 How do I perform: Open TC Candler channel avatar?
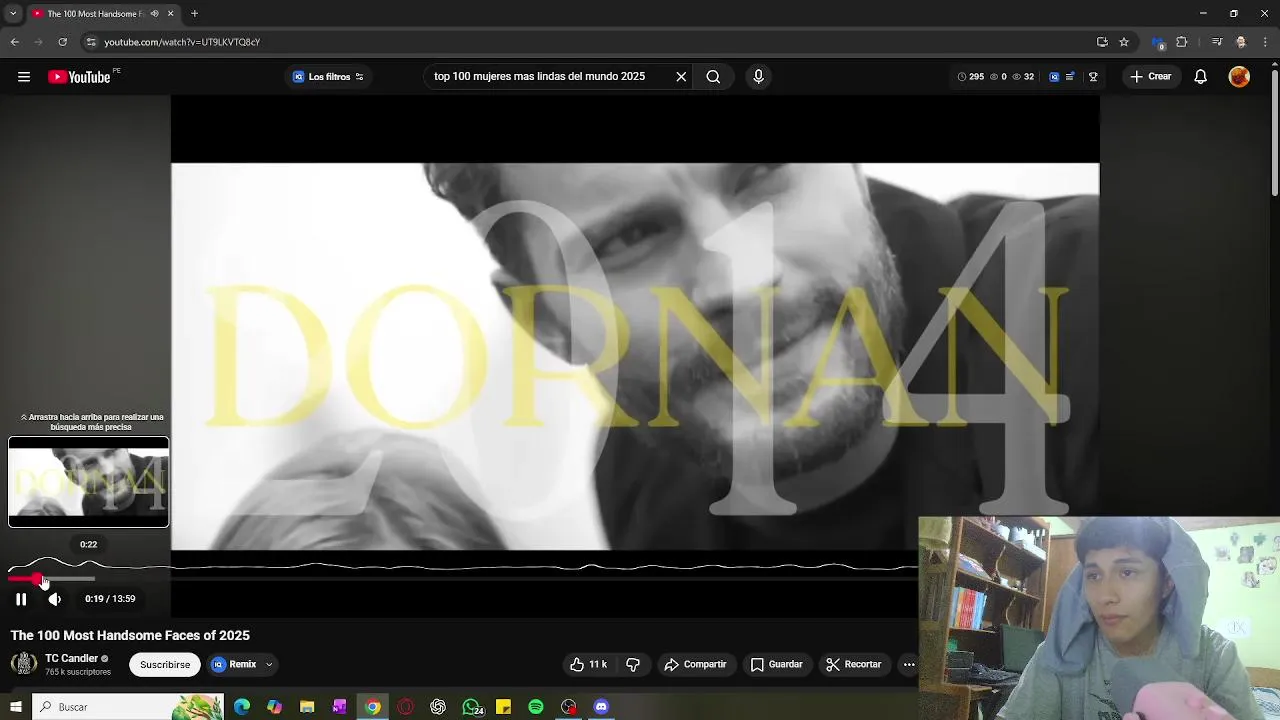(x=24, y=664)
